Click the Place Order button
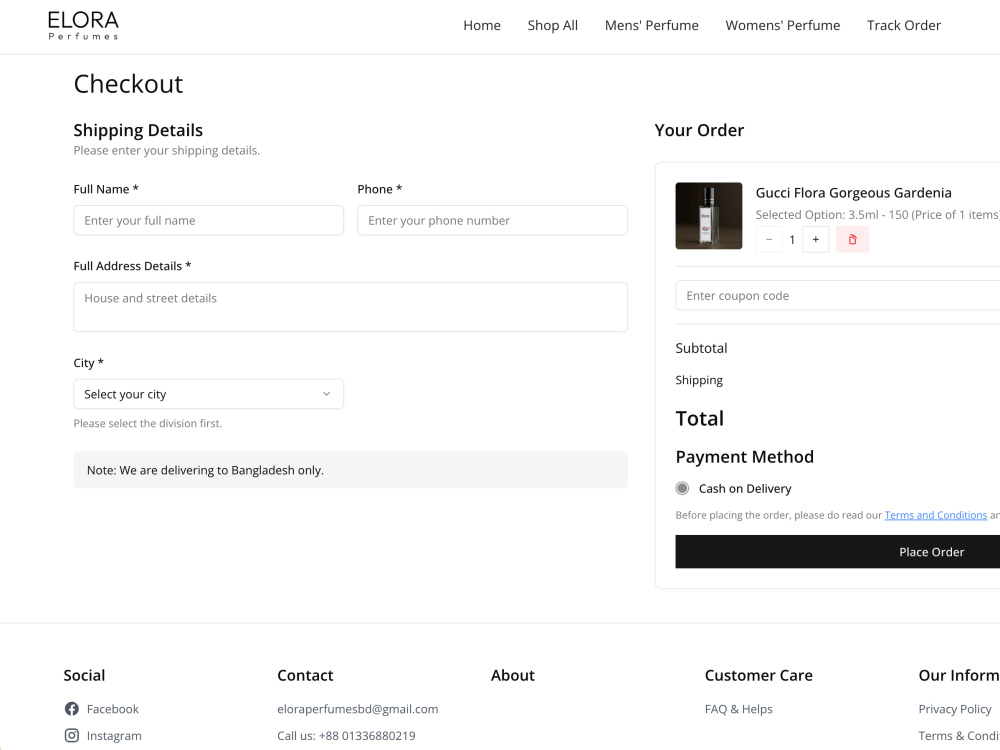 pyautogui.click(x=838, y=552)
